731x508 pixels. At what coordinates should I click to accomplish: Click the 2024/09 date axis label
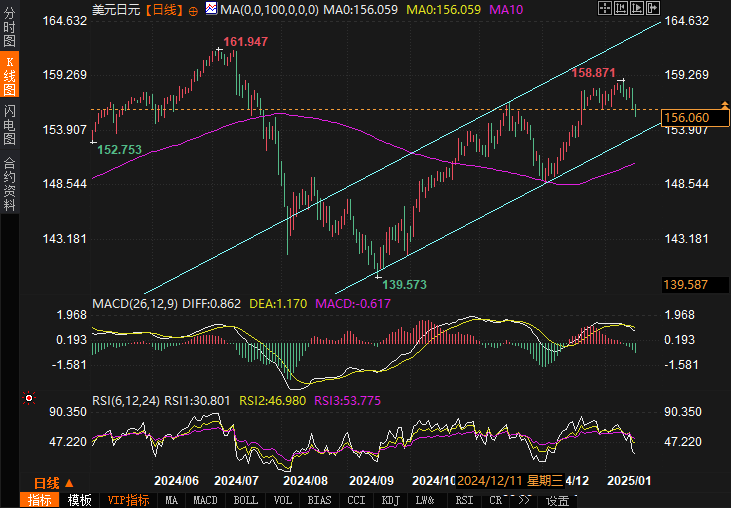click(x=372, y=481)
